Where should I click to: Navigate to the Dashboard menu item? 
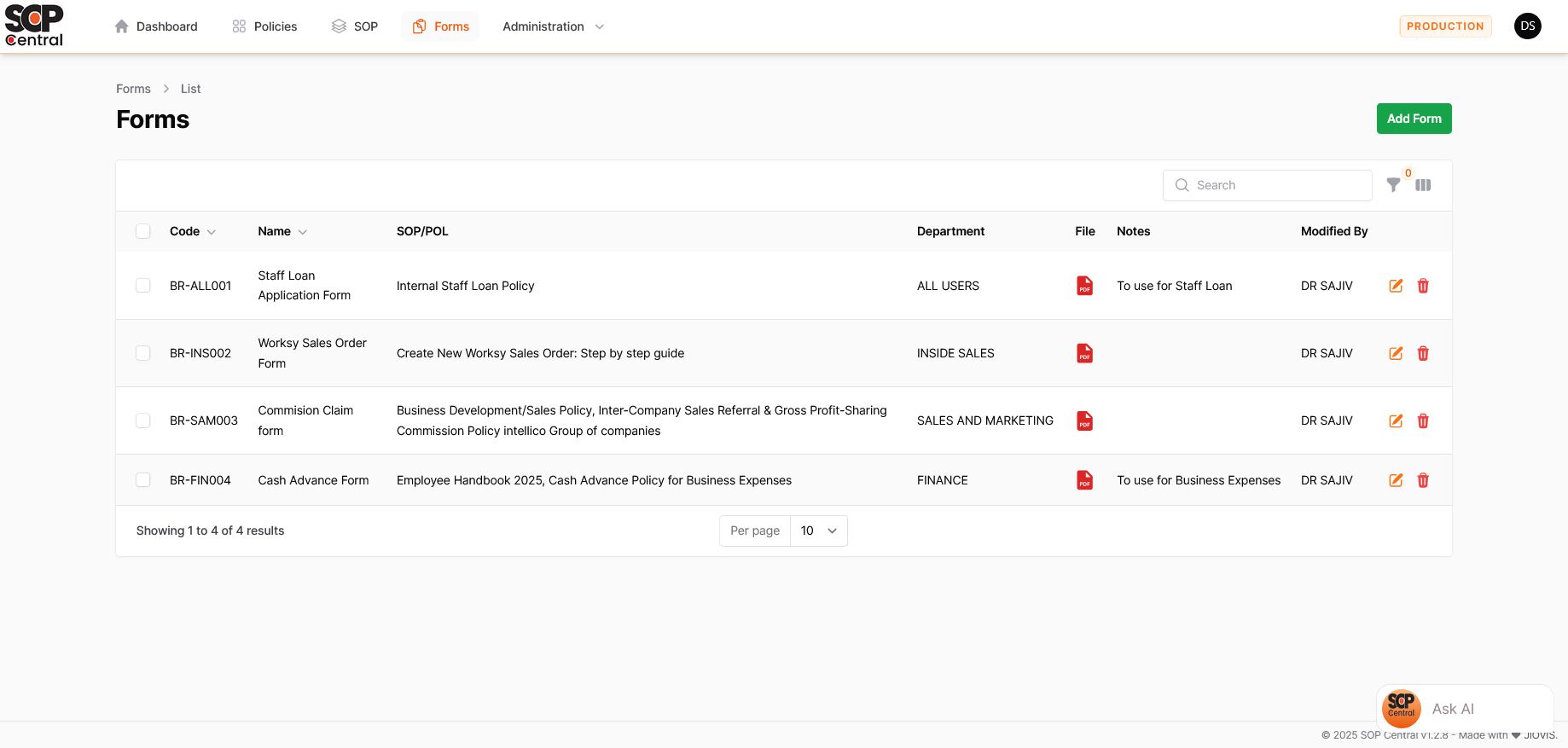[x=156, y=26]
